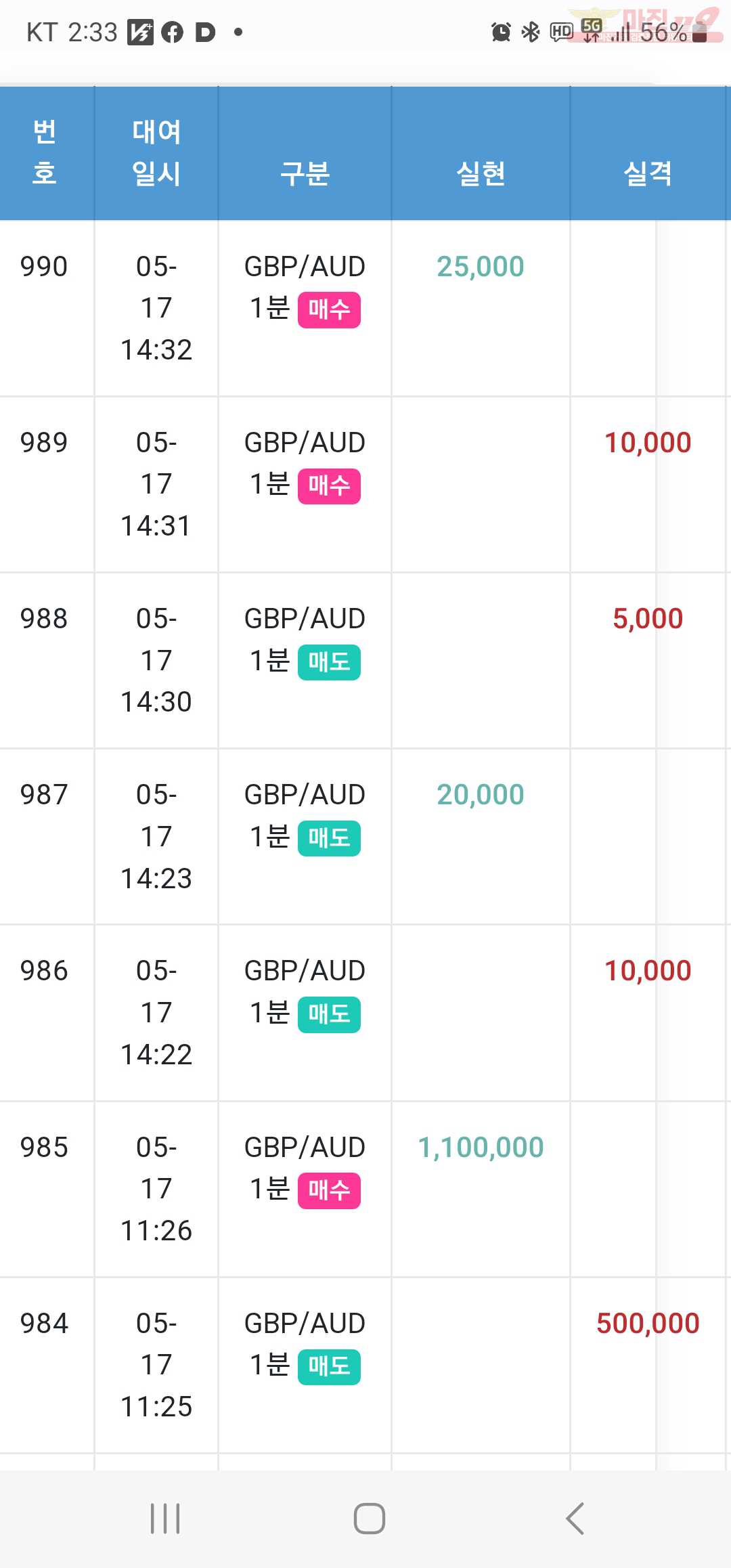Tap the 매도 badge in row 986

point(329,1015)
